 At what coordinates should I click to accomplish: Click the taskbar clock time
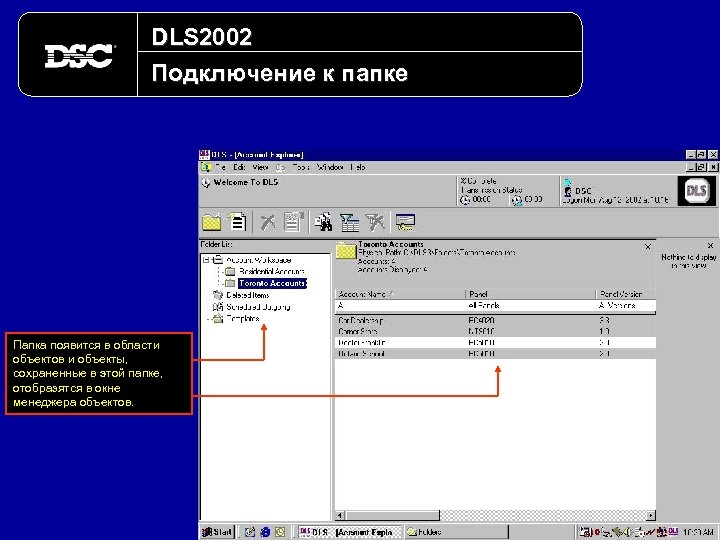tap(698, 532)
